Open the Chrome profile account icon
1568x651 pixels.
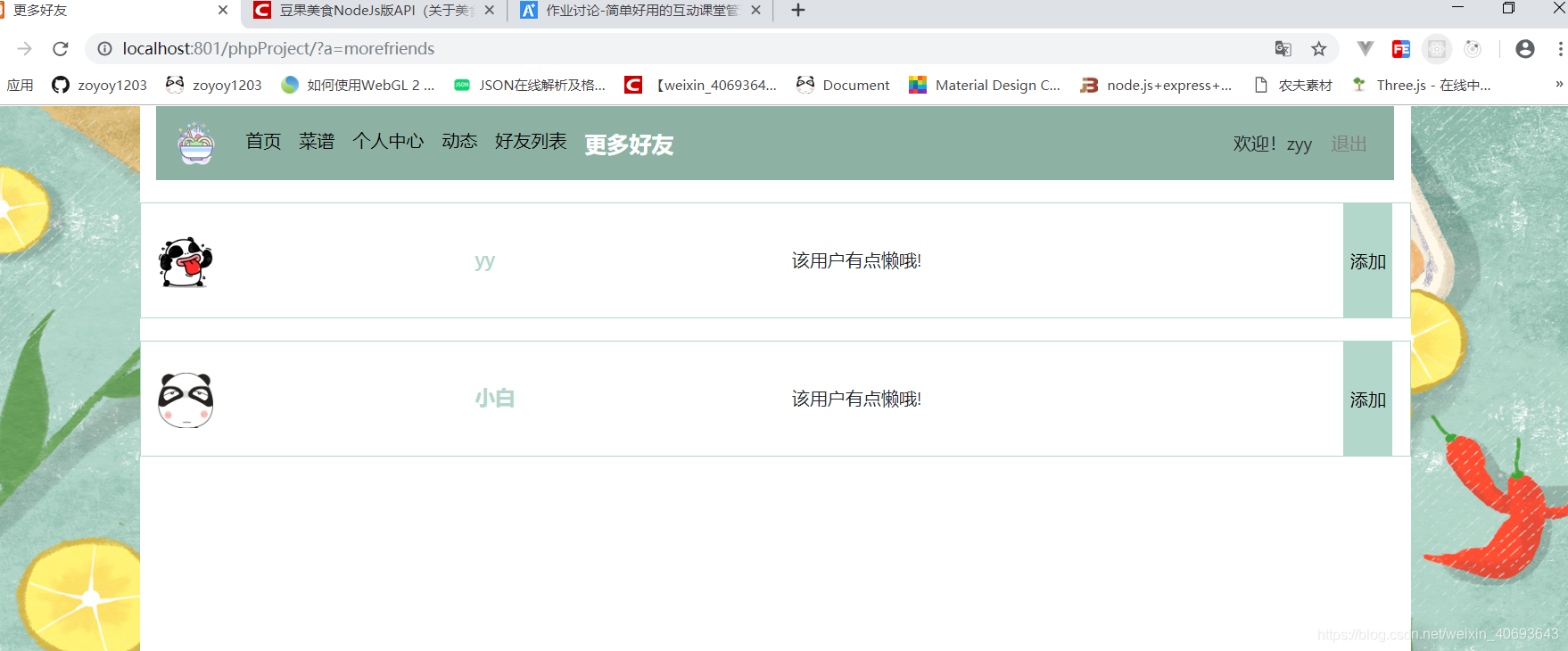[1525, 49]
